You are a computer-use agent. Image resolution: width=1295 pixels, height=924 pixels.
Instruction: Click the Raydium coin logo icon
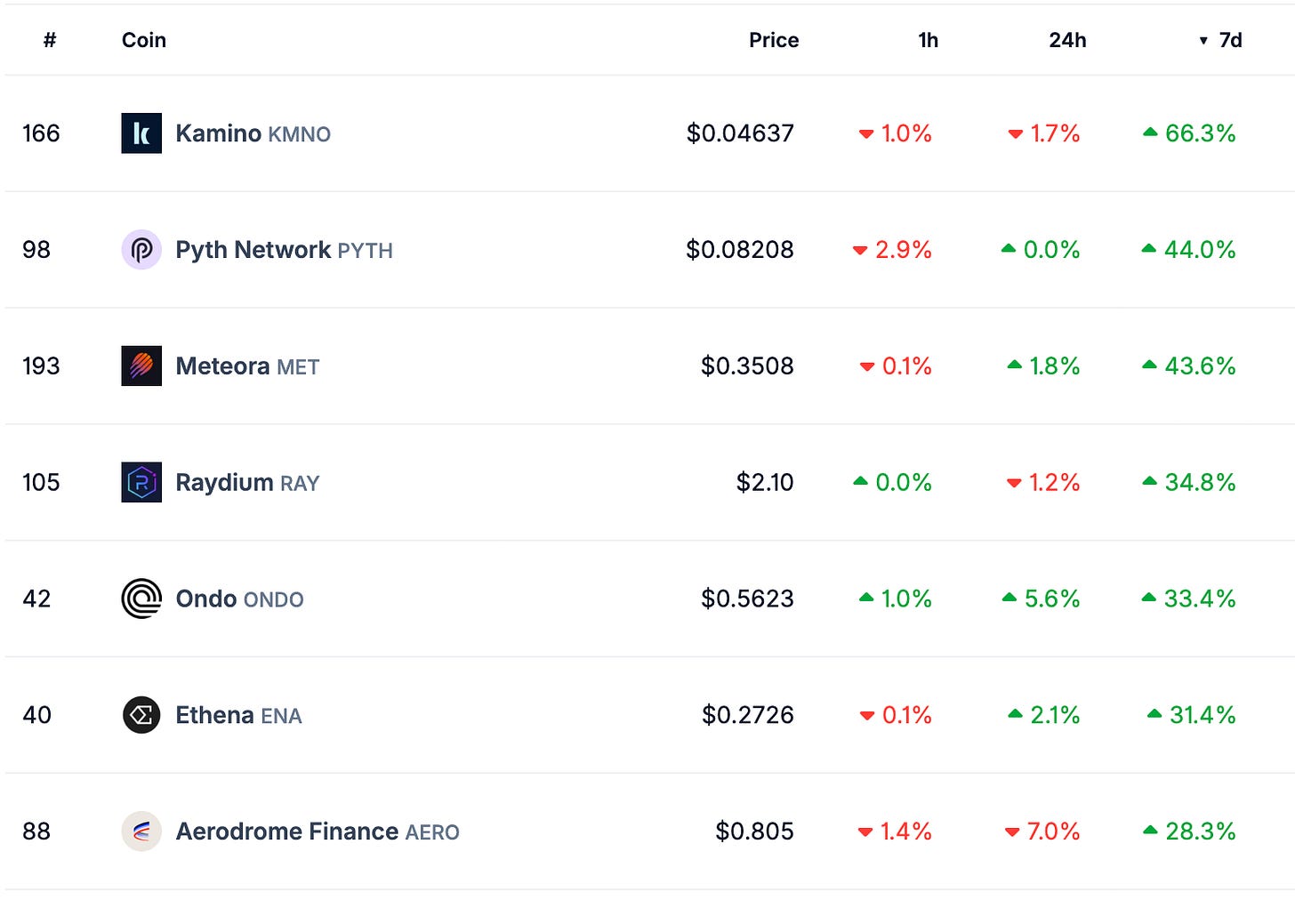click(x=141, y=482)
